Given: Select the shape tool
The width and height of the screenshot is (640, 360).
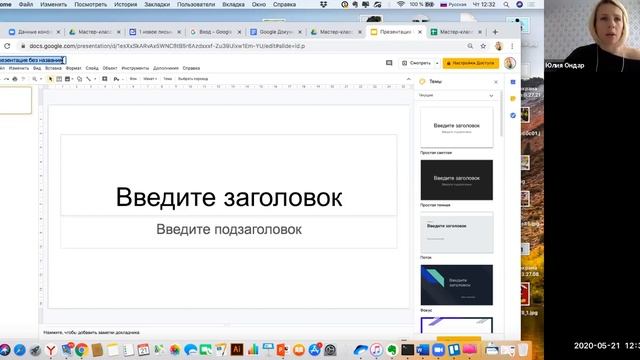Looking at the screenshot, I should click(79, 79).
